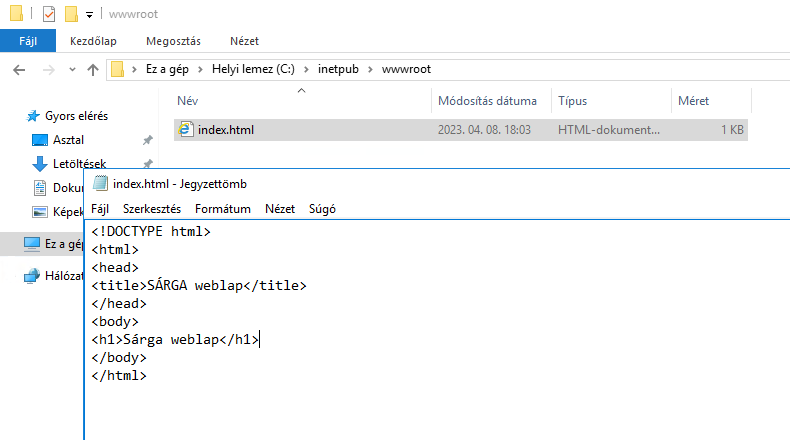Viewport: 790px width, 440px height.
Task: Open the Szerkesztés menu in Notepad
Action: point(151,209)
